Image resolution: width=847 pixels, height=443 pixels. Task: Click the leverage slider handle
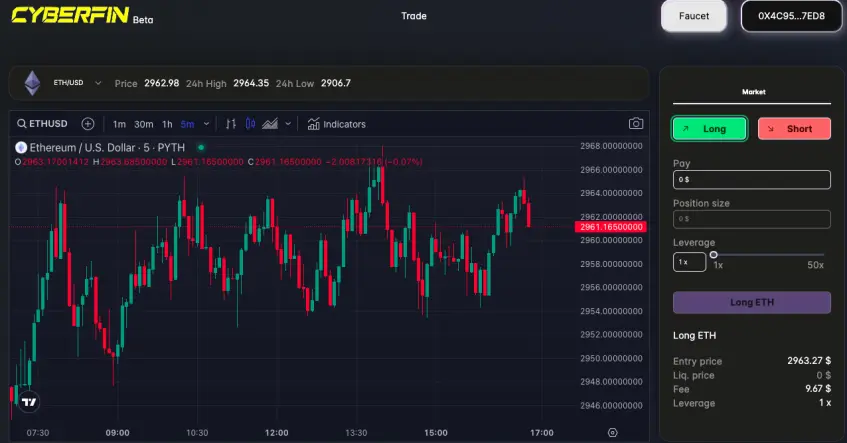pos(714,254)
